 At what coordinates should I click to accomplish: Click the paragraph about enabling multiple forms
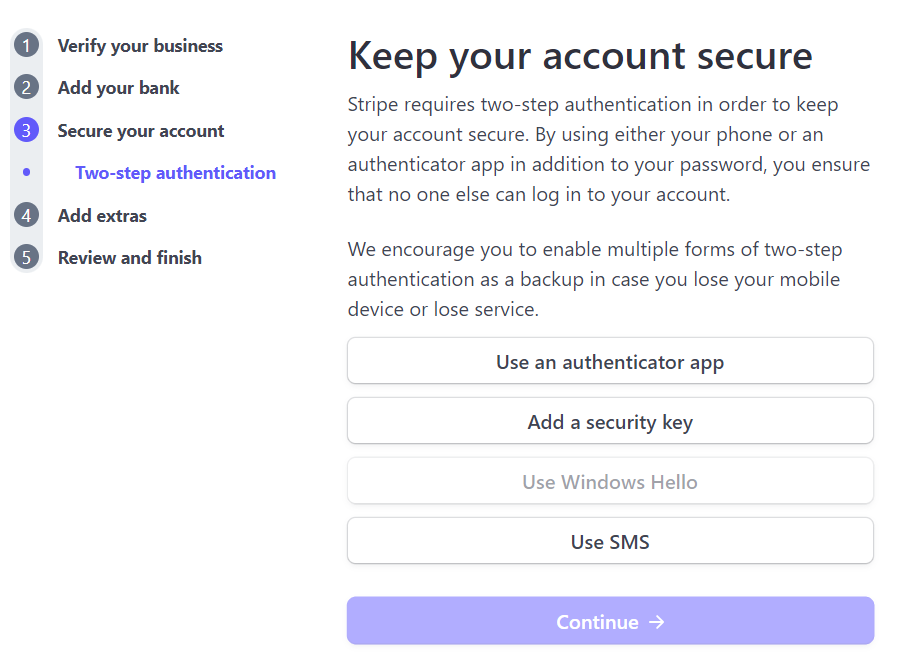595,280
